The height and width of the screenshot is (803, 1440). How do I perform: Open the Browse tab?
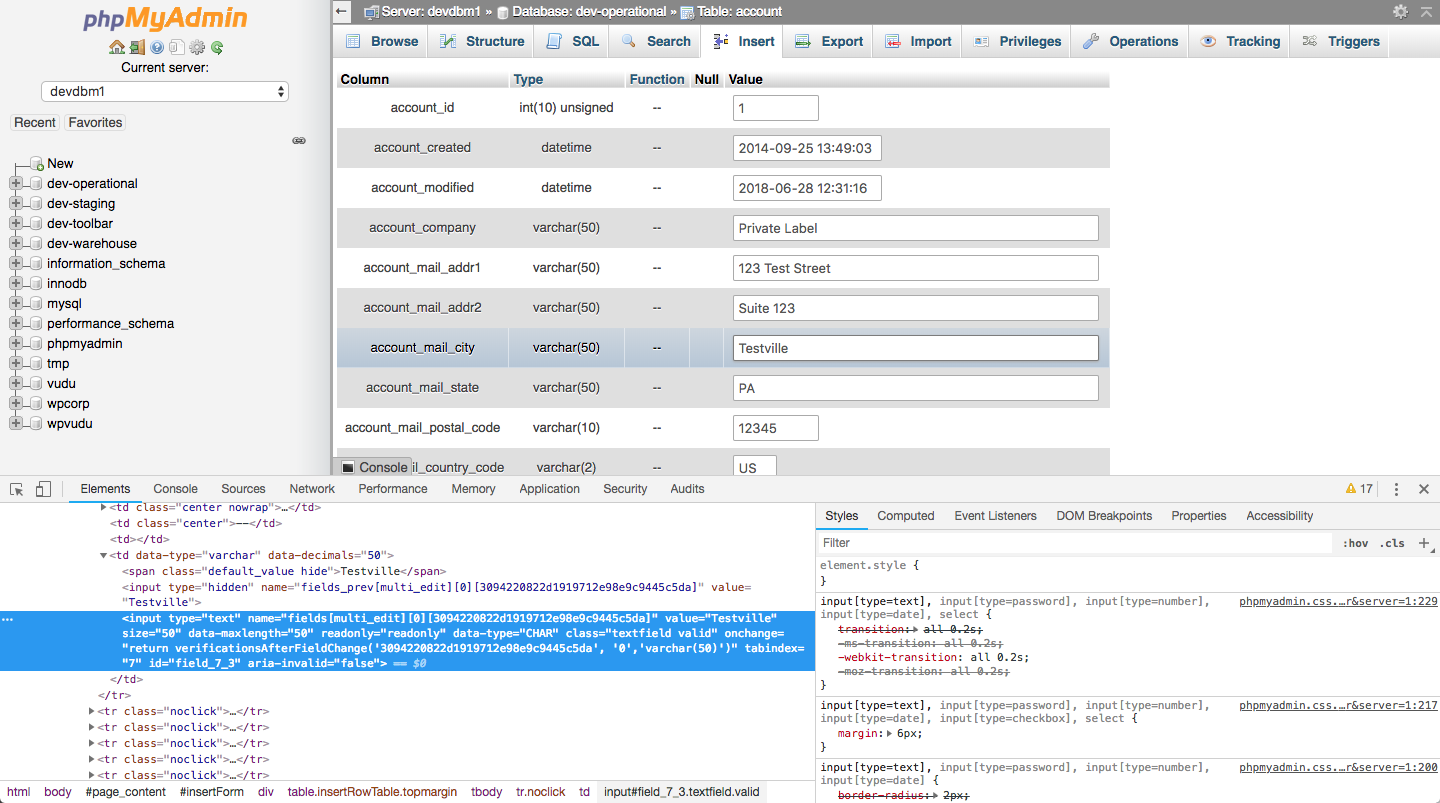pos(382,41)
